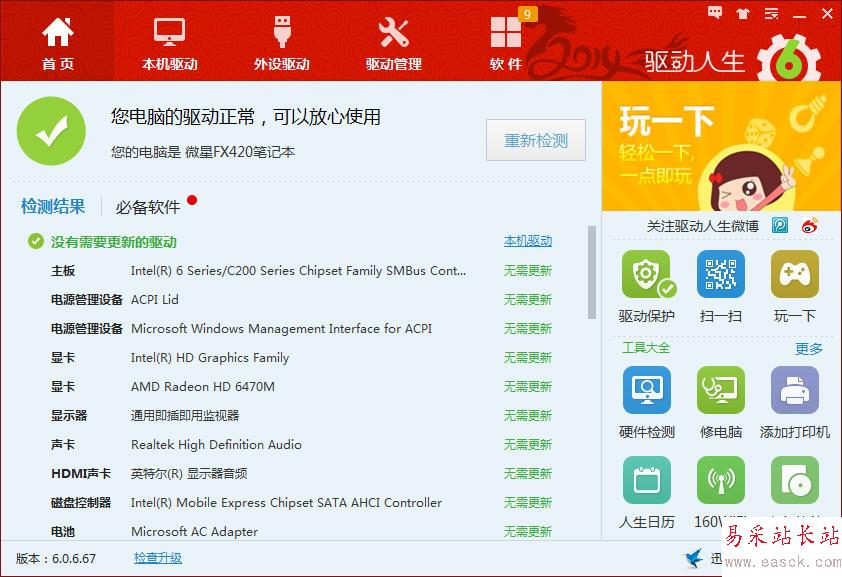842x577 pixels.
Task: Click version text 6.0.6.67
Action: click(74, 559)
